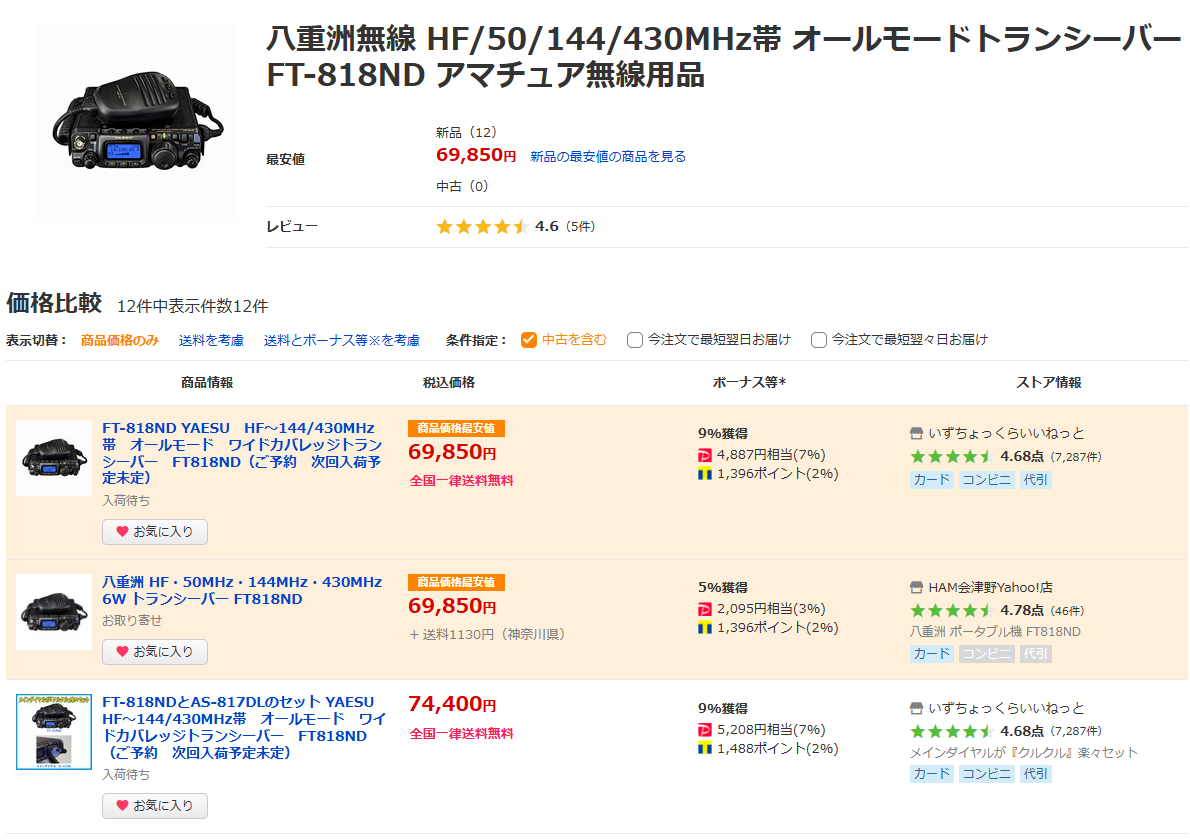1190x840 pixels.
Task: Click the 税込価格 column header
Action: click(x=449, y=382)
